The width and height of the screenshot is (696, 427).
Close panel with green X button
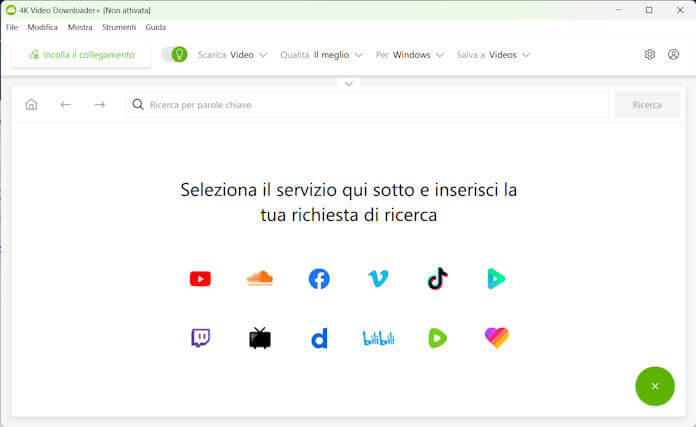click(655, 386)
